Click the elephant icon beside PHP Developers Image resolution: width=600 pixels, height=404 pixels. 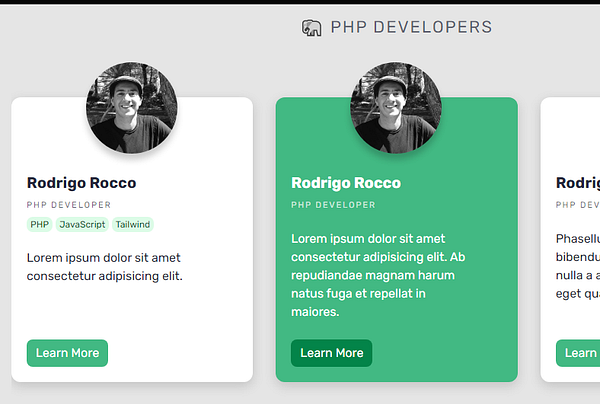point(311,28)
